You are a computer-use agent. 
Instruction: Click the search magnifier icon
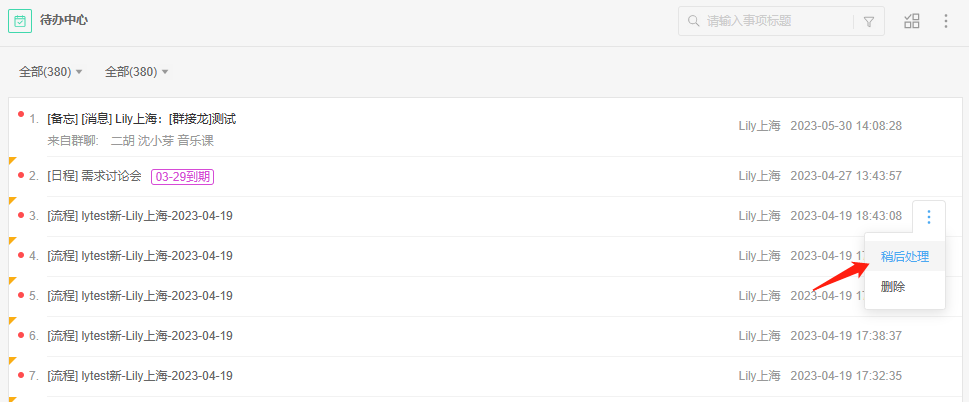click(x=693, y=21)
